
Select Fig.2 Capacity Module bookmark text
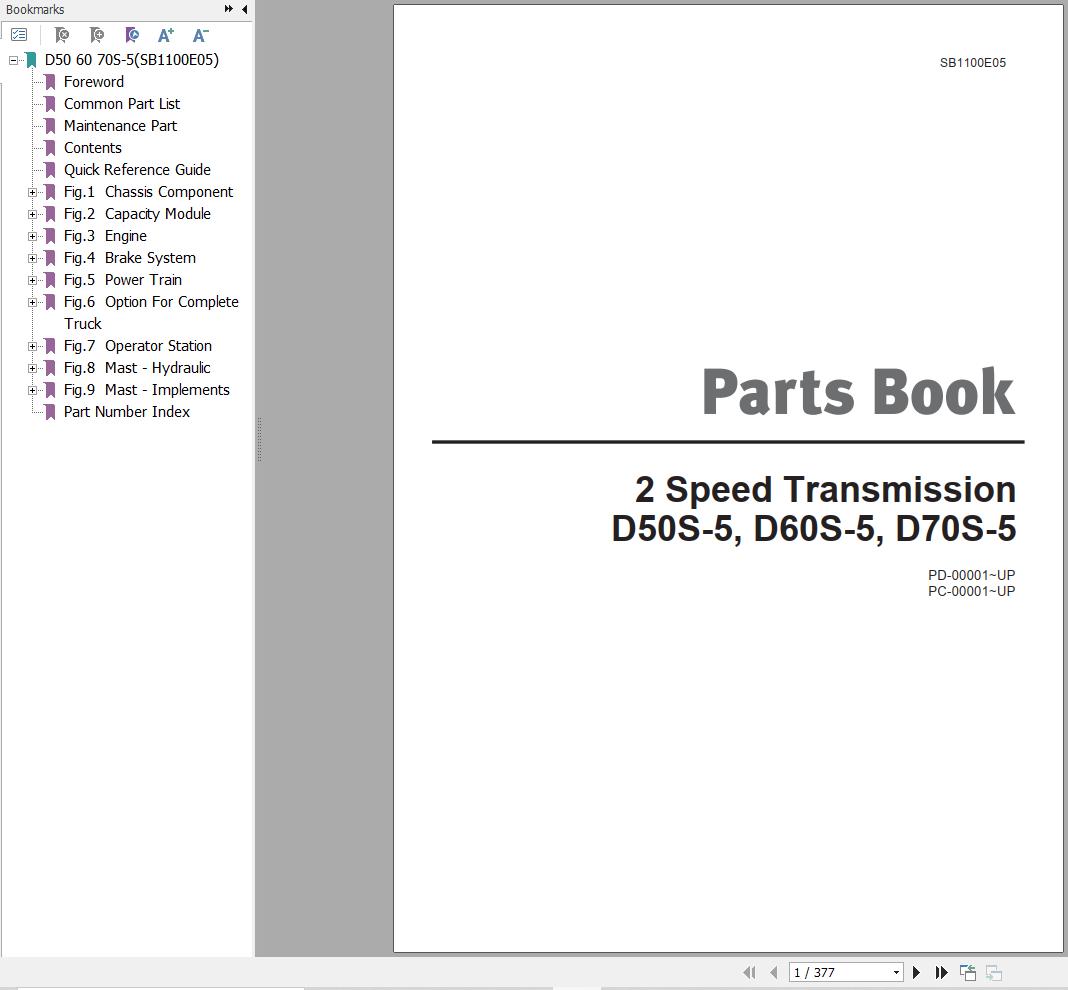(x=137, y=214)
